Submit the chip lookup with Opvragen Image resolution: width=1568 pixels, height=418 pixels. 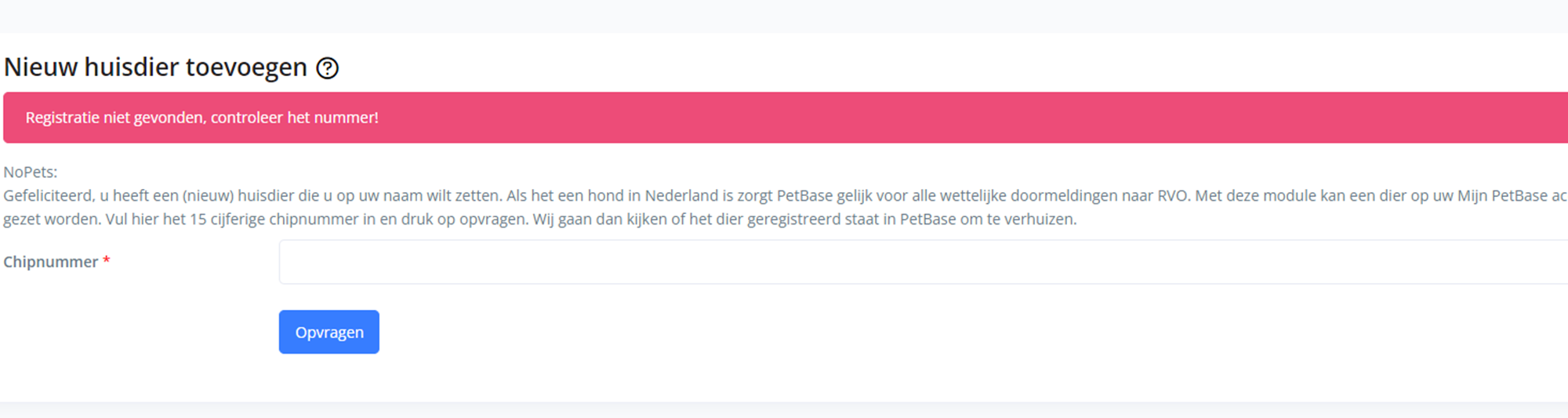329,332
